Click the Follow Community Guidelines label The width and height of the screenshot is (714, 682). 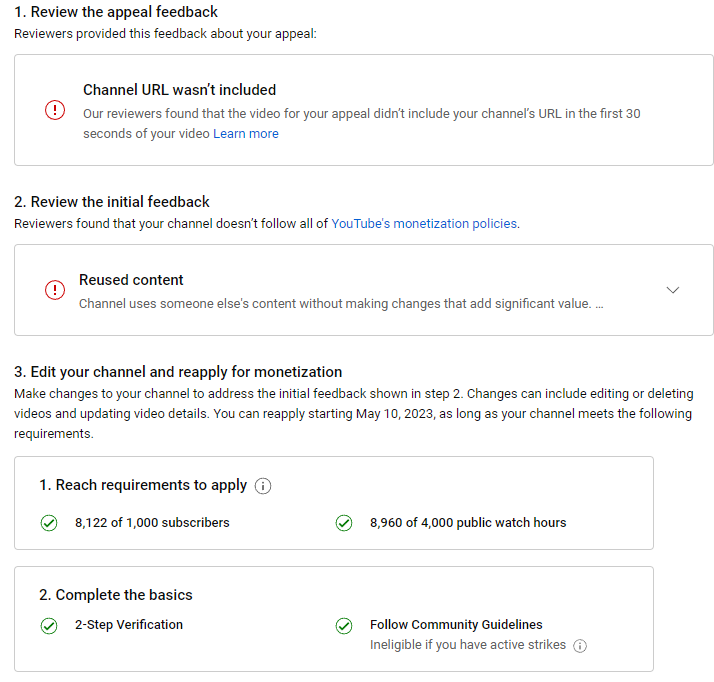pos(456,625)
